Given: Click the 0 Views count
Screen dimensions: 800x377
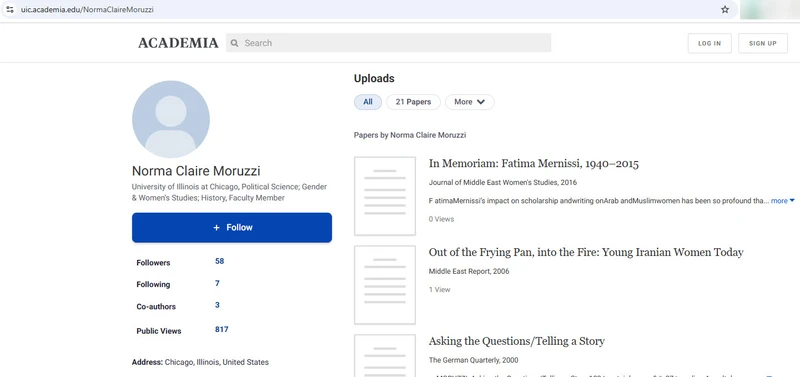Looking at the screenshot, I should tap(441, 219).
